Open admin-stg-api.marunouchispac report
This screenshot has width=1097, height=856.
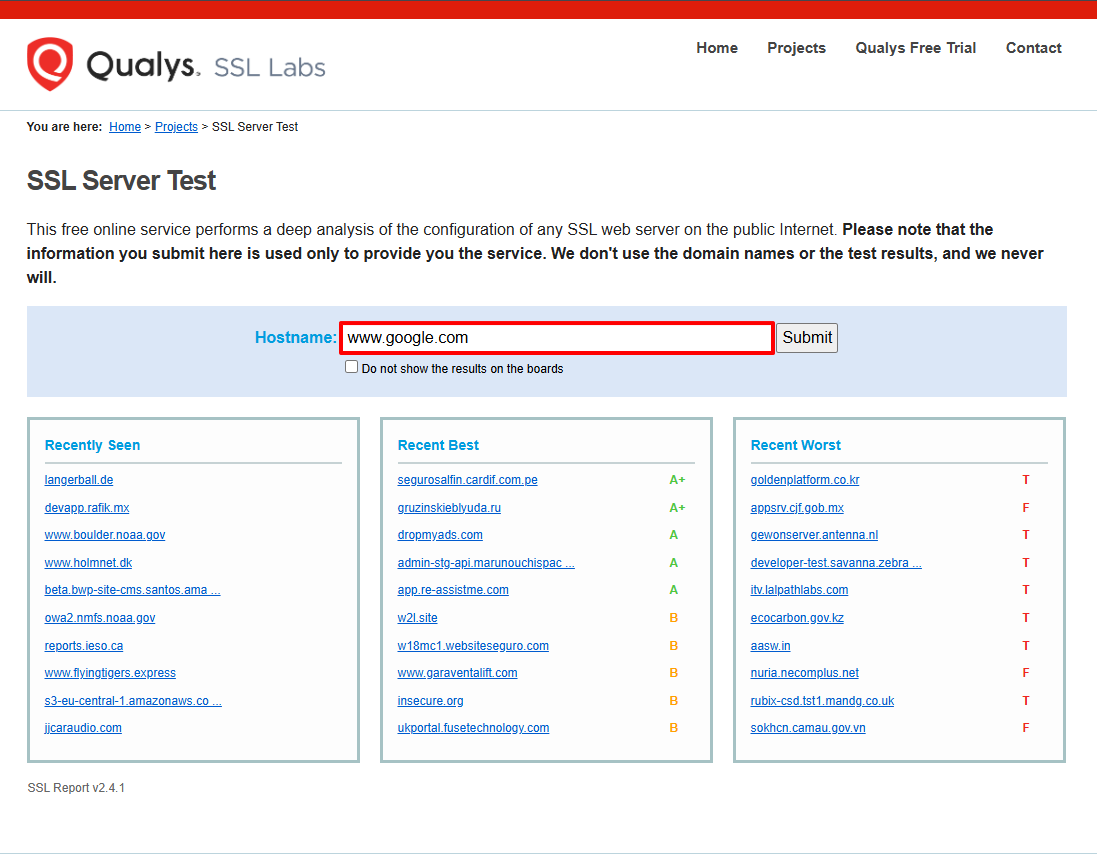tap(486, 563)
